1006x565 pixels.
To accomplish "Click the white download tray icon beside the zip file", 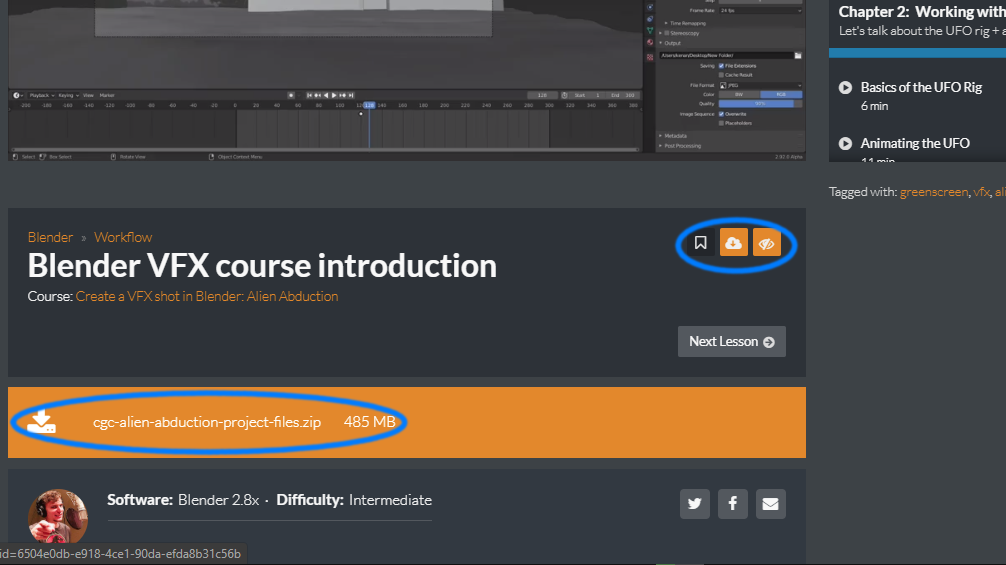I will click(x=41, y=421).
